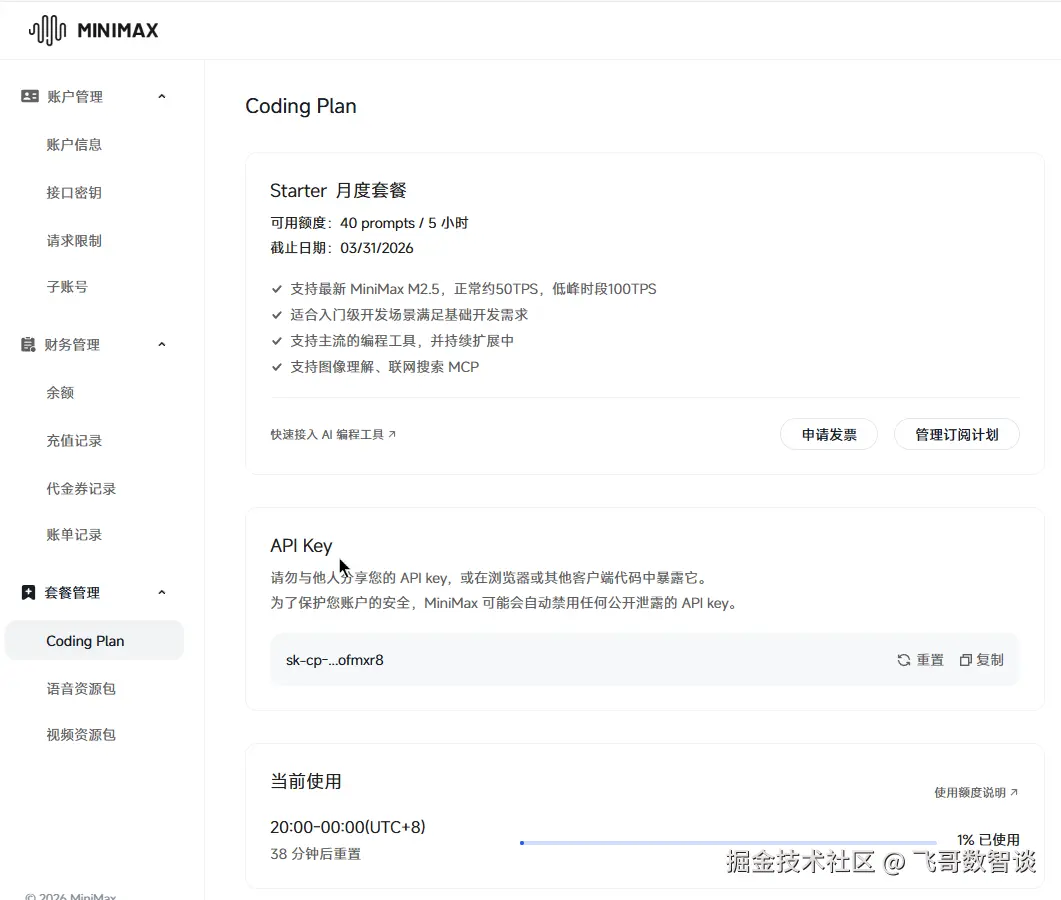Open 快速接入 AI 编程工具 link
The image size is (1061, 900).
click(x=333, y=434)
